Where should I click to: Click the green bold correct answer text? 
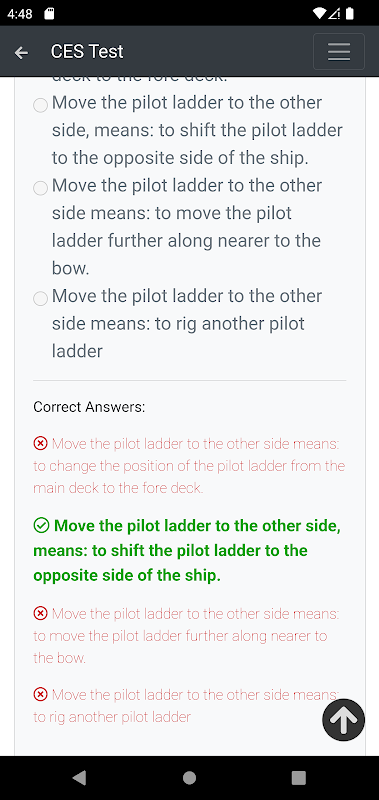click(x=187, y=551)
